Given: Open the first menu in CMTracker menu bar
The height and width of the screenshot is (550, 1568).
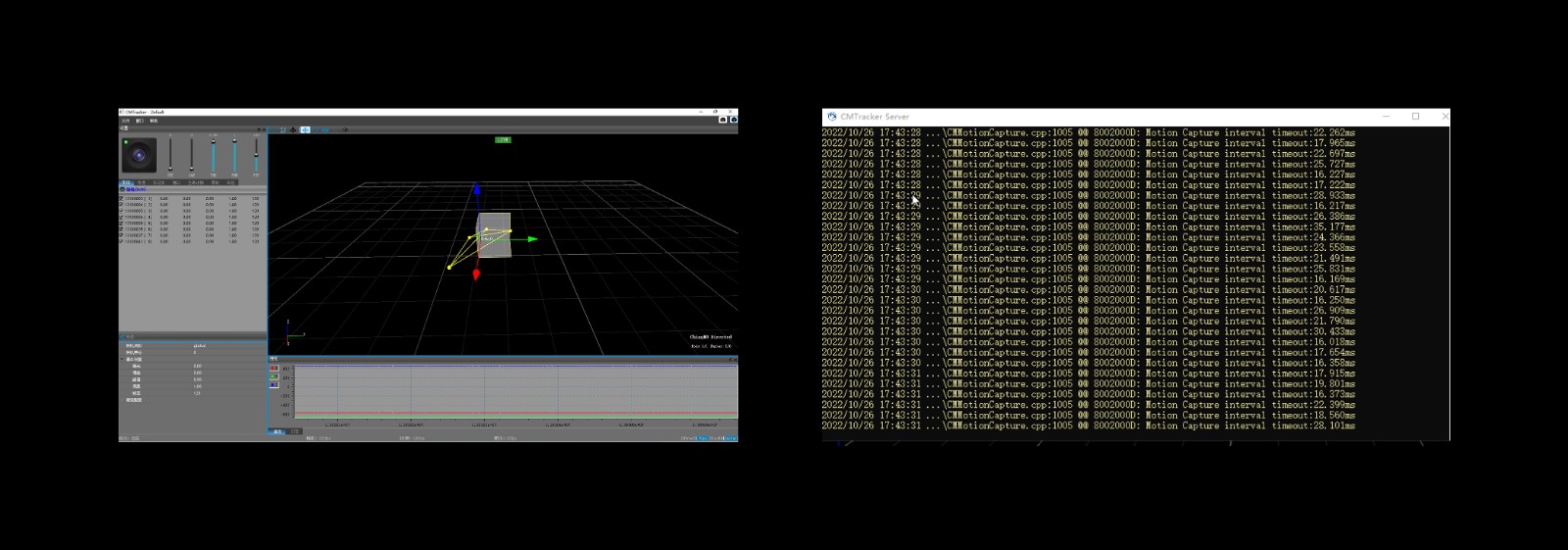Looking at the screenshot, I should (x=125, y=121).
